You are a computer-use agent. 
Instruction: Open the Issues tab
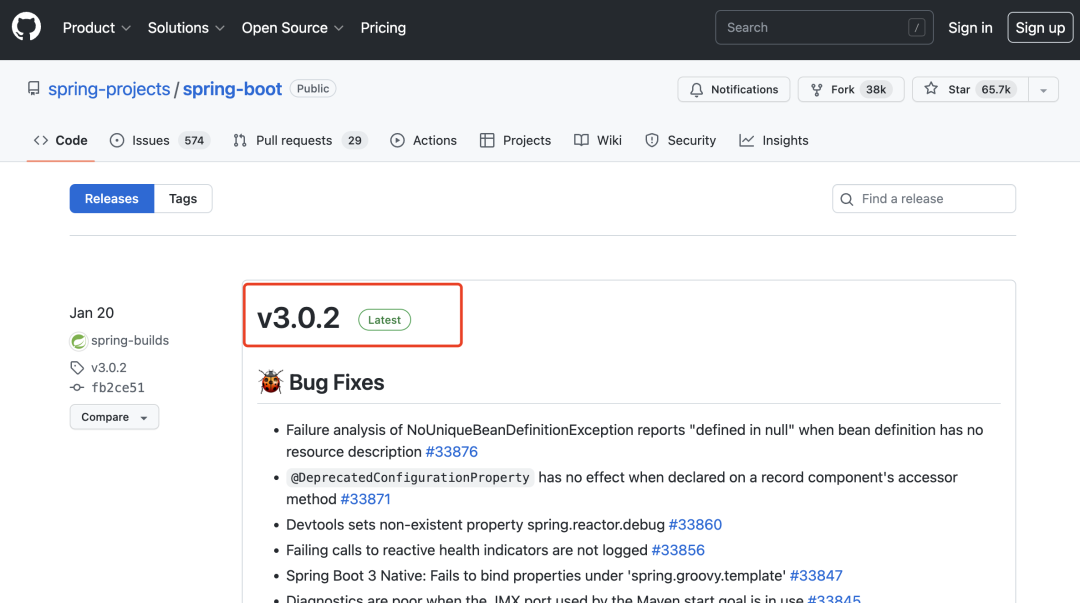(x=160, y=141)
